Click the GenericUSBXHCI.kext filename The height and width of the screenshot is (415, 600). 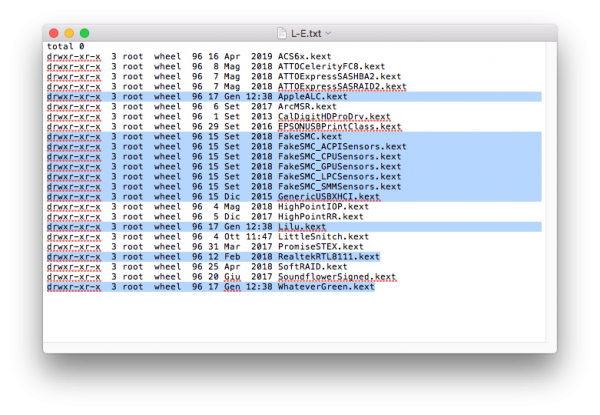[328, 197]
